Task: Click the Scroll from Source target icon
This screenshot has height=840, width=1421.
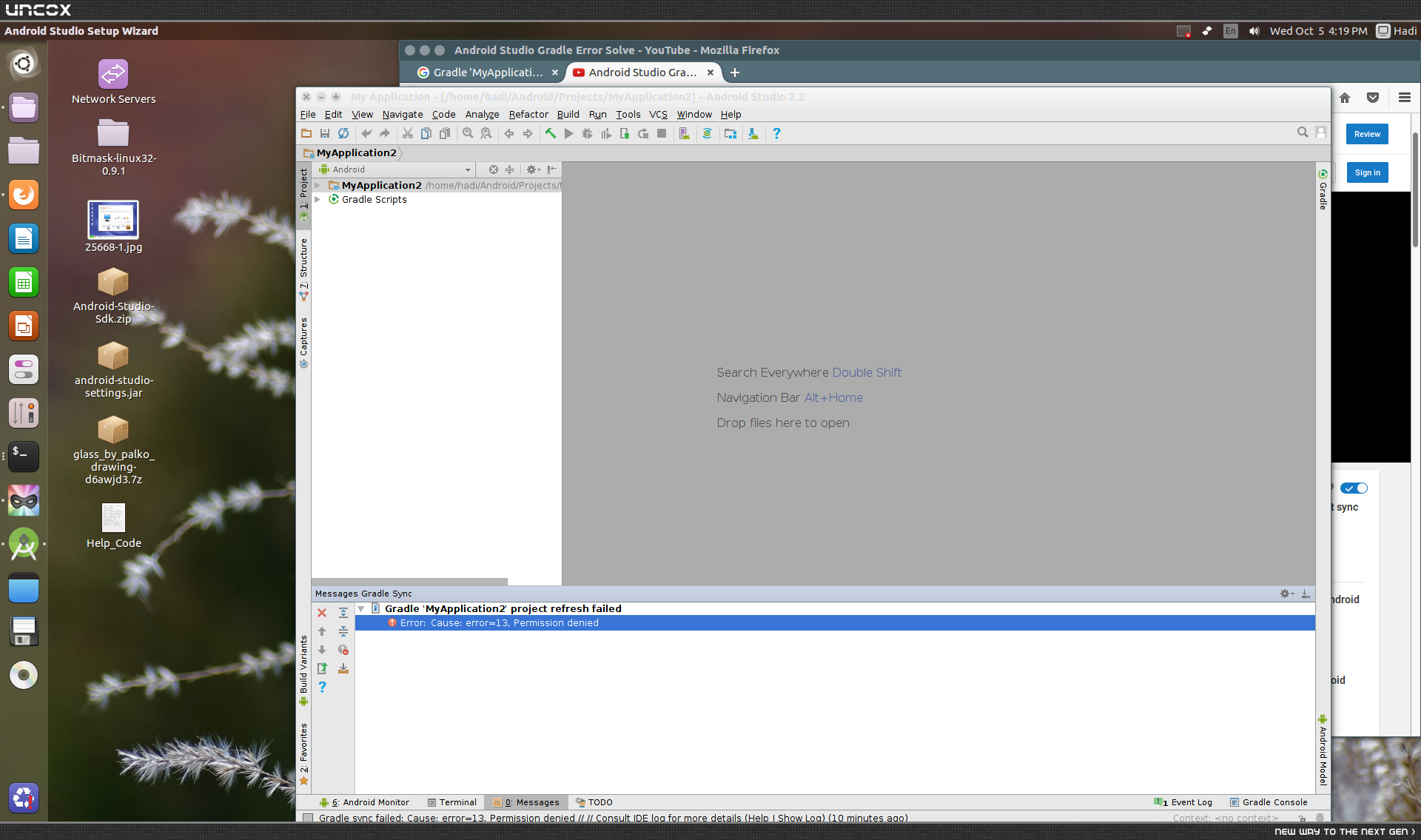Action: pyautogui.click(x=494, y=169)
